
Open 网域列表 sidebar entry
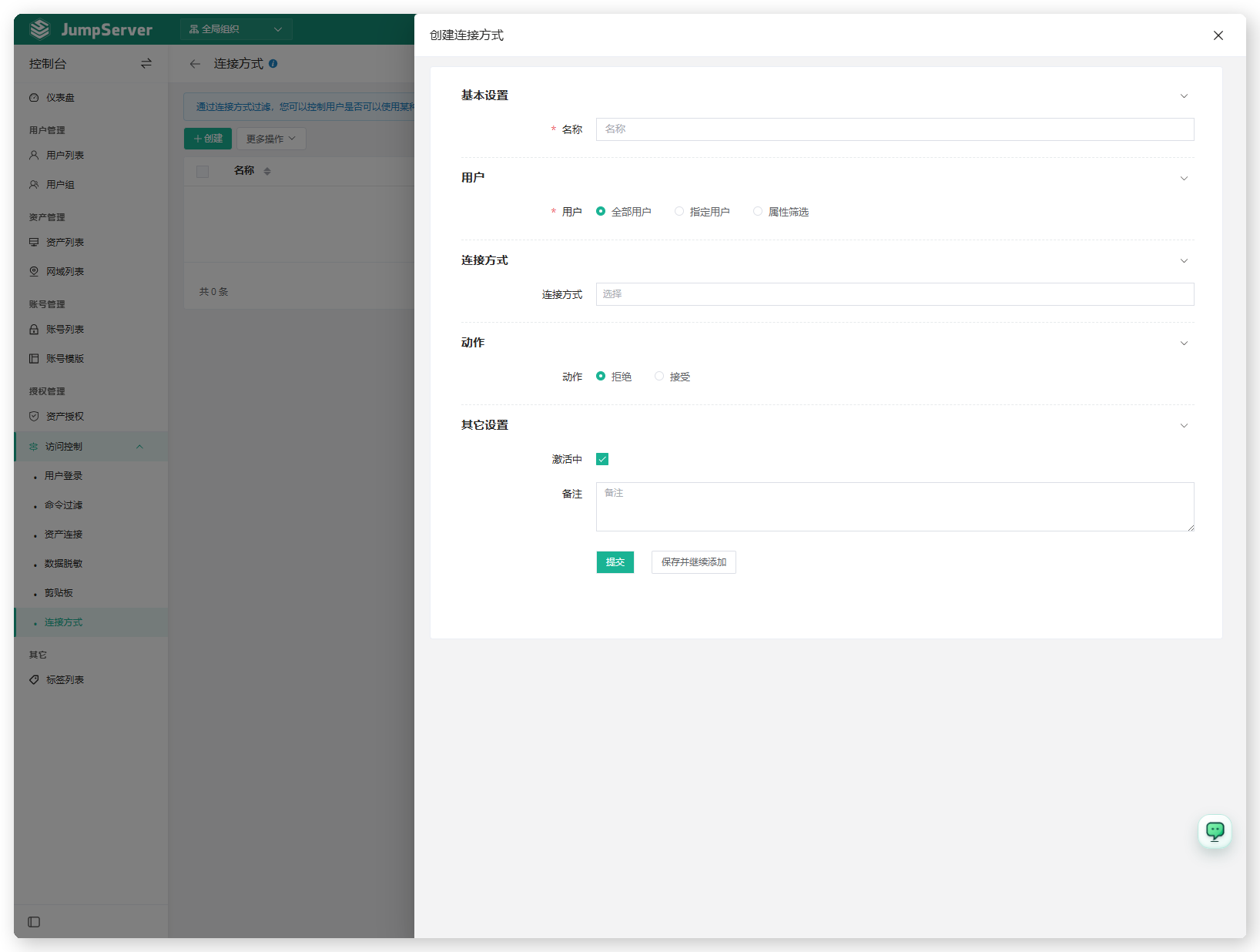[91, 272]
